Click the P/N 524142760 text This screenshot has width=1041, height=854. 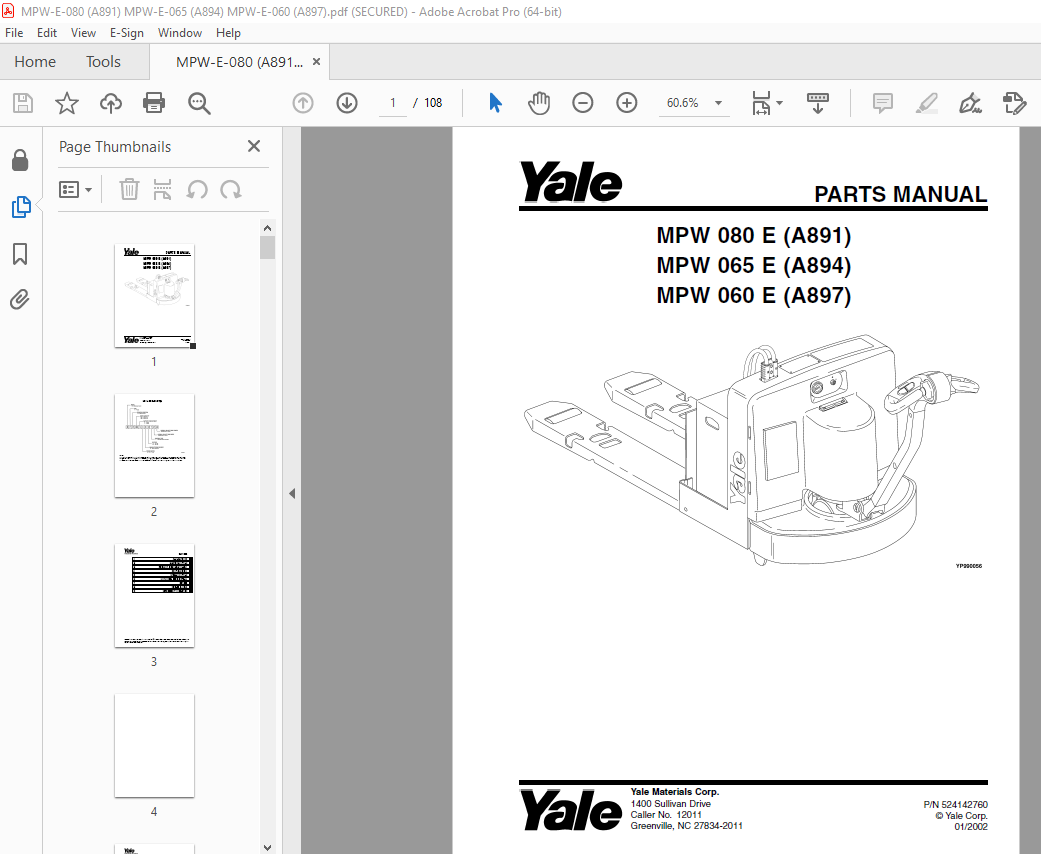coord(955,804)
